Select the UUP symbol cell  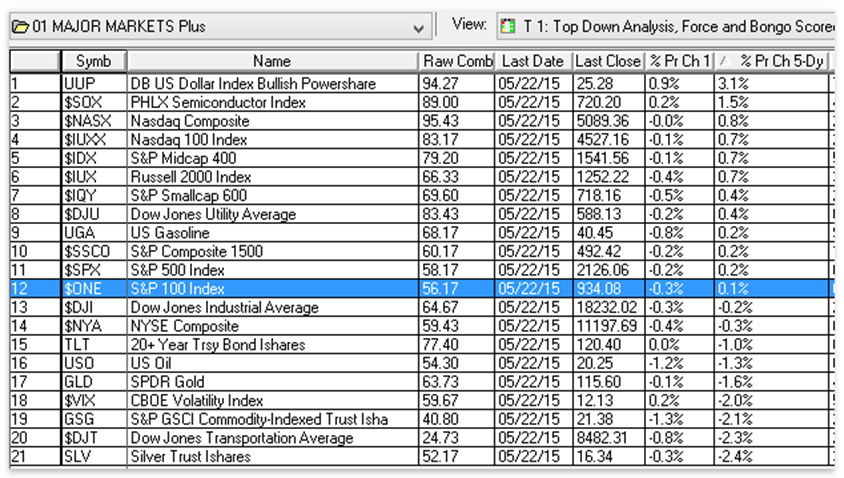(x=94, y=83)
